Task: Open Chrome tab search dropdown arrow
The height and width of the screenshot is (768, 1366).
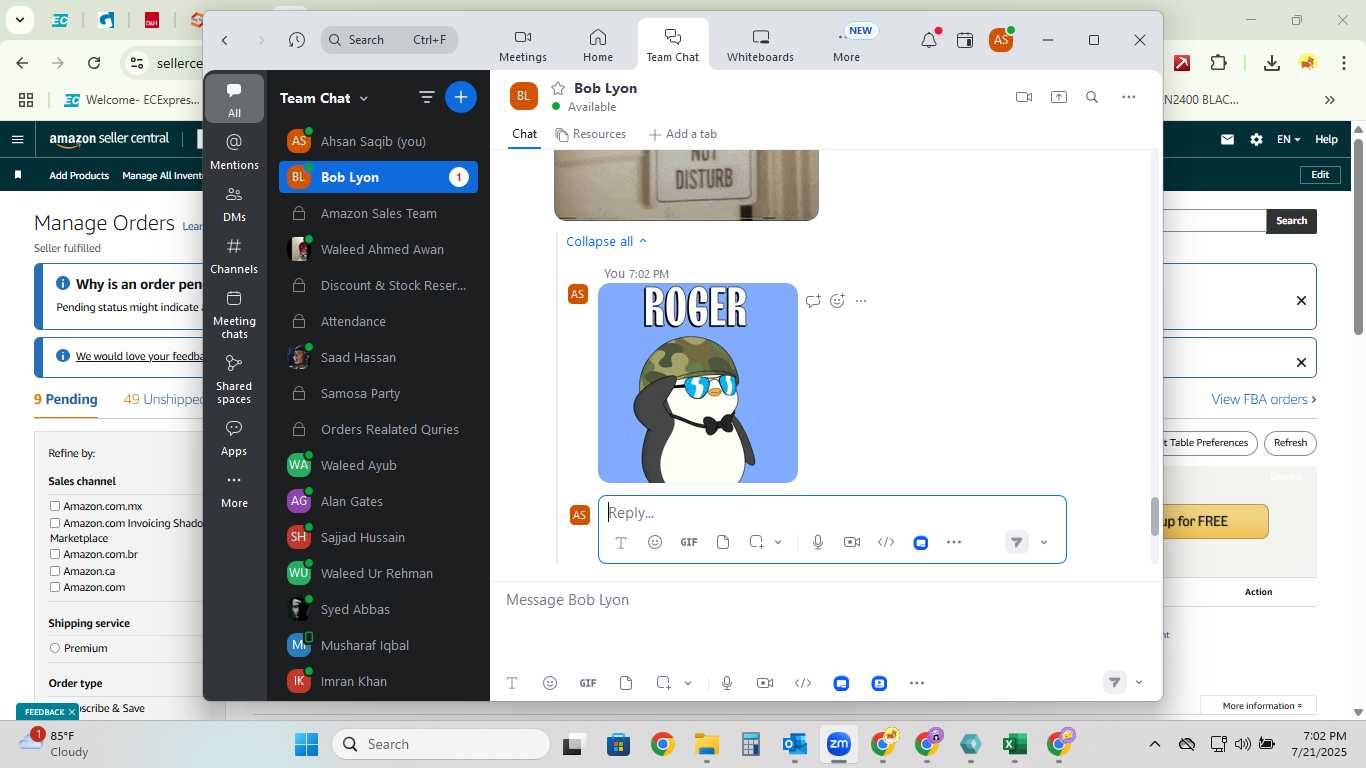Action: [19, 19]
